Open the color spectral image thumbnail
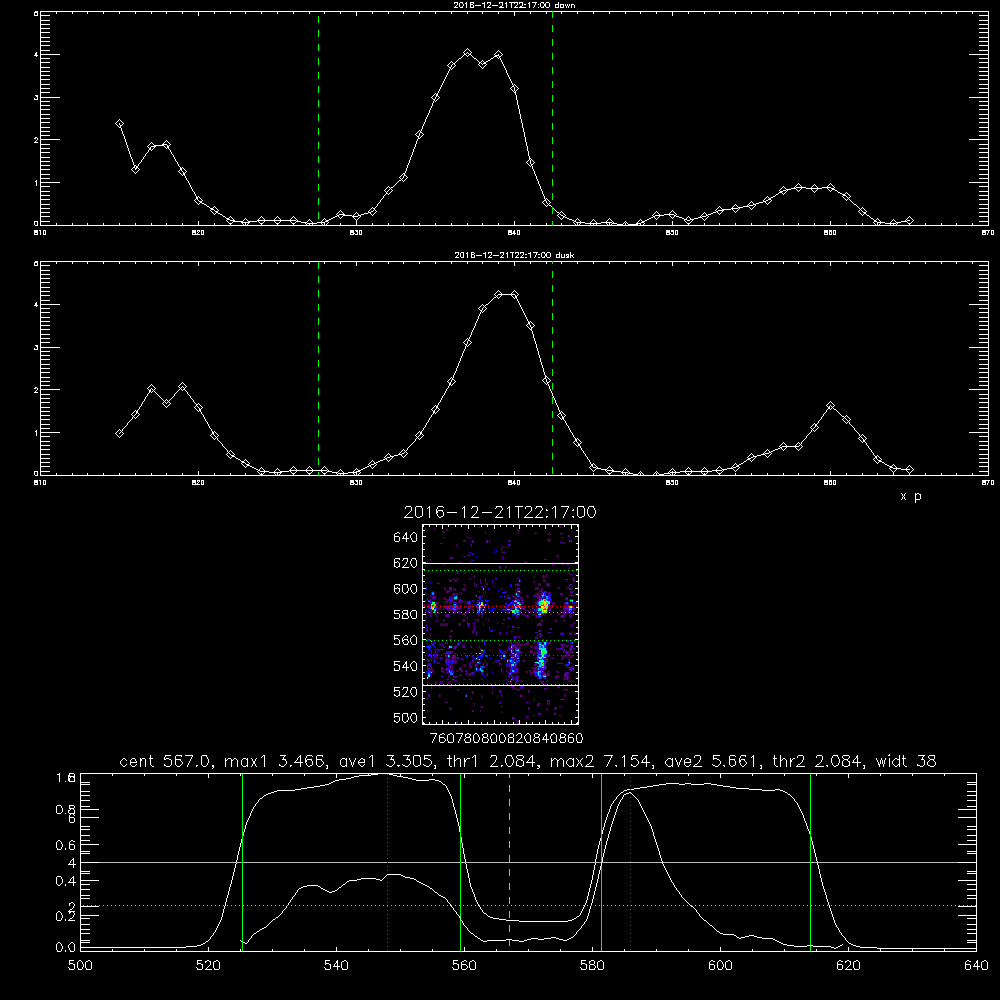Screen dimensions: 1000x1000 [501, 624]
